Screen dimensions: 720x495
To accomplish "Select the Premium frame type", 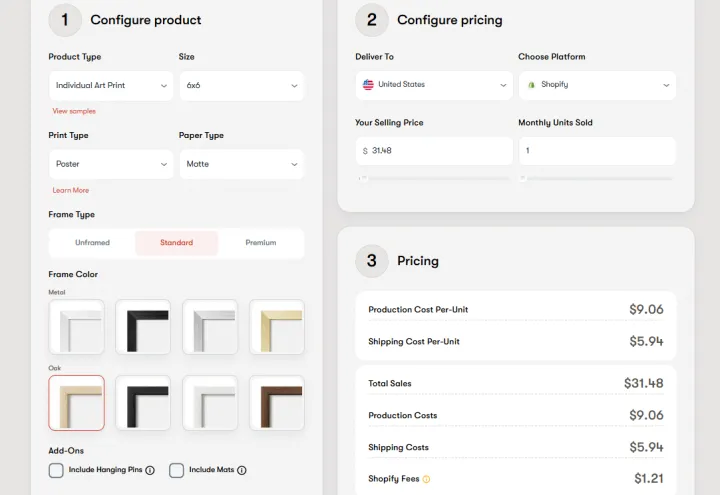I will [261, 242].
